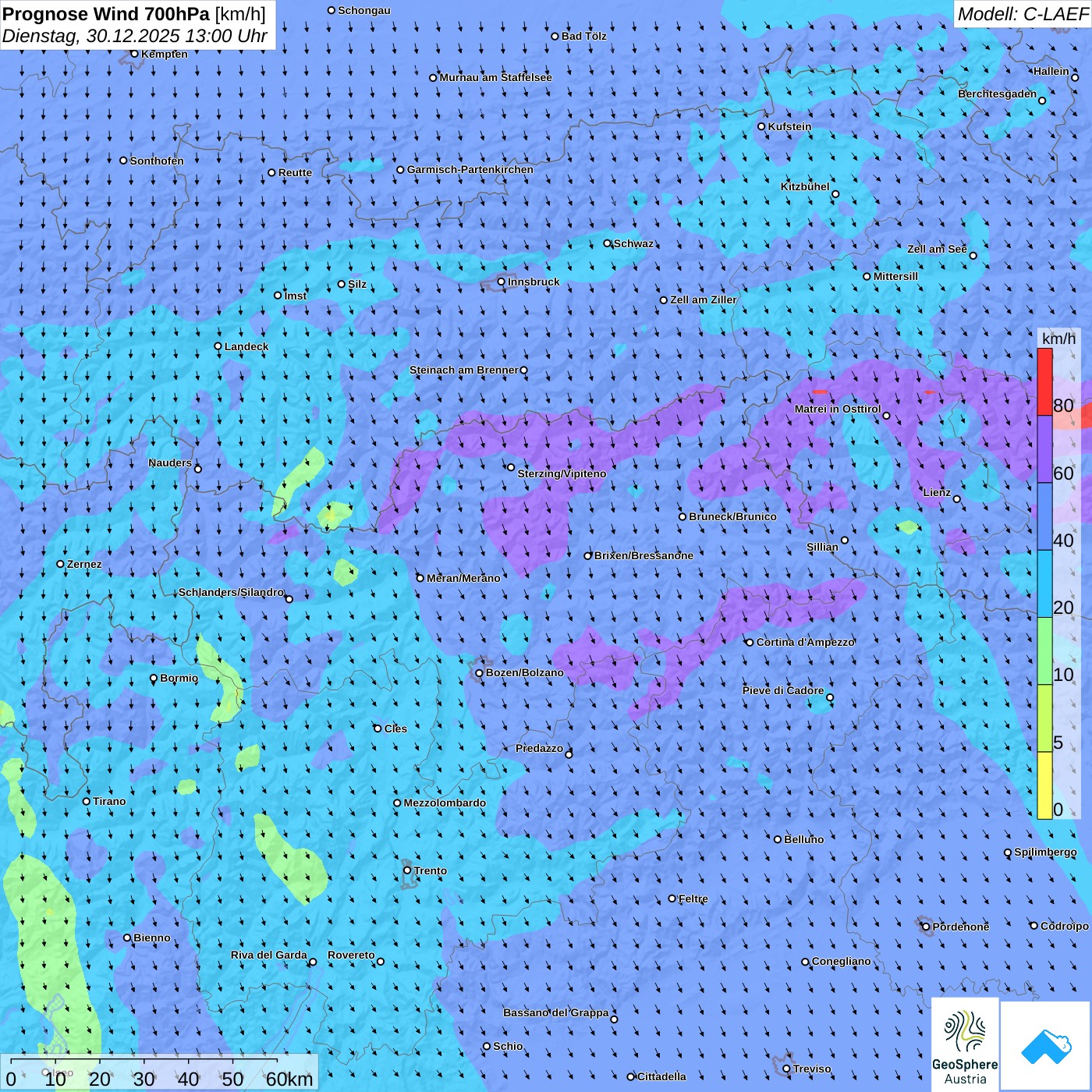Click the 'Schlanders/Silandro' label
Screen dimensions: 1092x1092
click(231, 593)
